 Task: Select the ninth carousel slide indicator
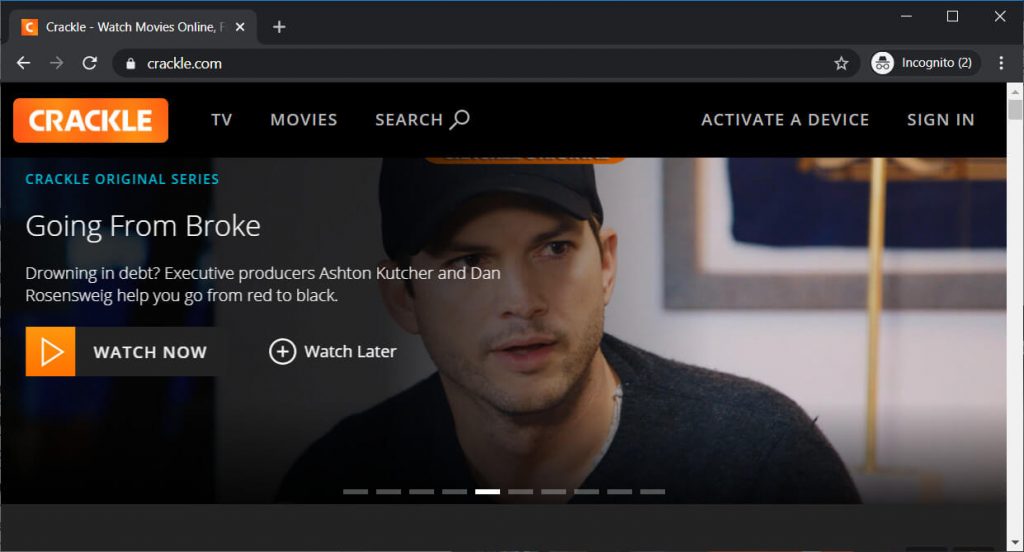pos(619,491)
